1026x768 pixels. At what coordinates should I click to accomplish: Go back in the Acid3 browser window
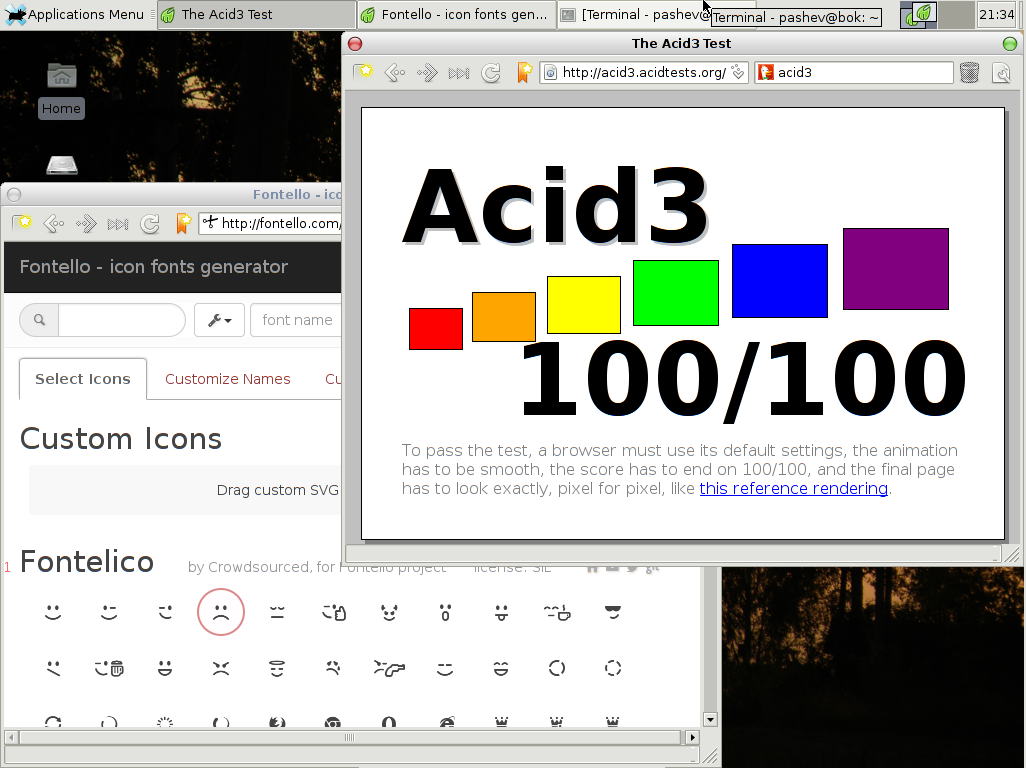[x=395, y=73]
